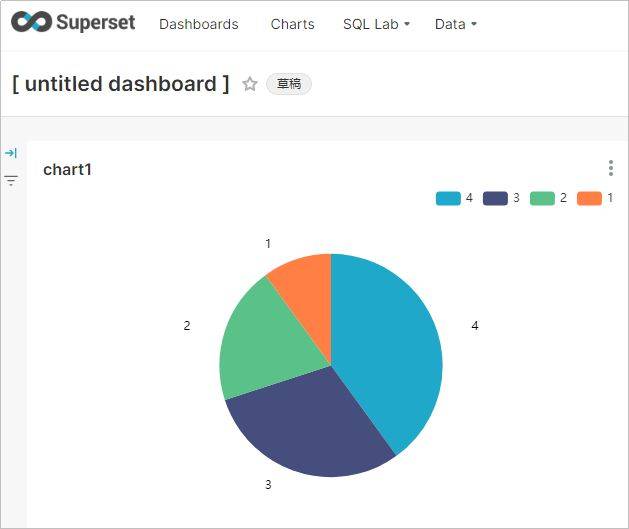629x529 pixels.
Task: Click the chart1 title link
Action: [68, 170]
